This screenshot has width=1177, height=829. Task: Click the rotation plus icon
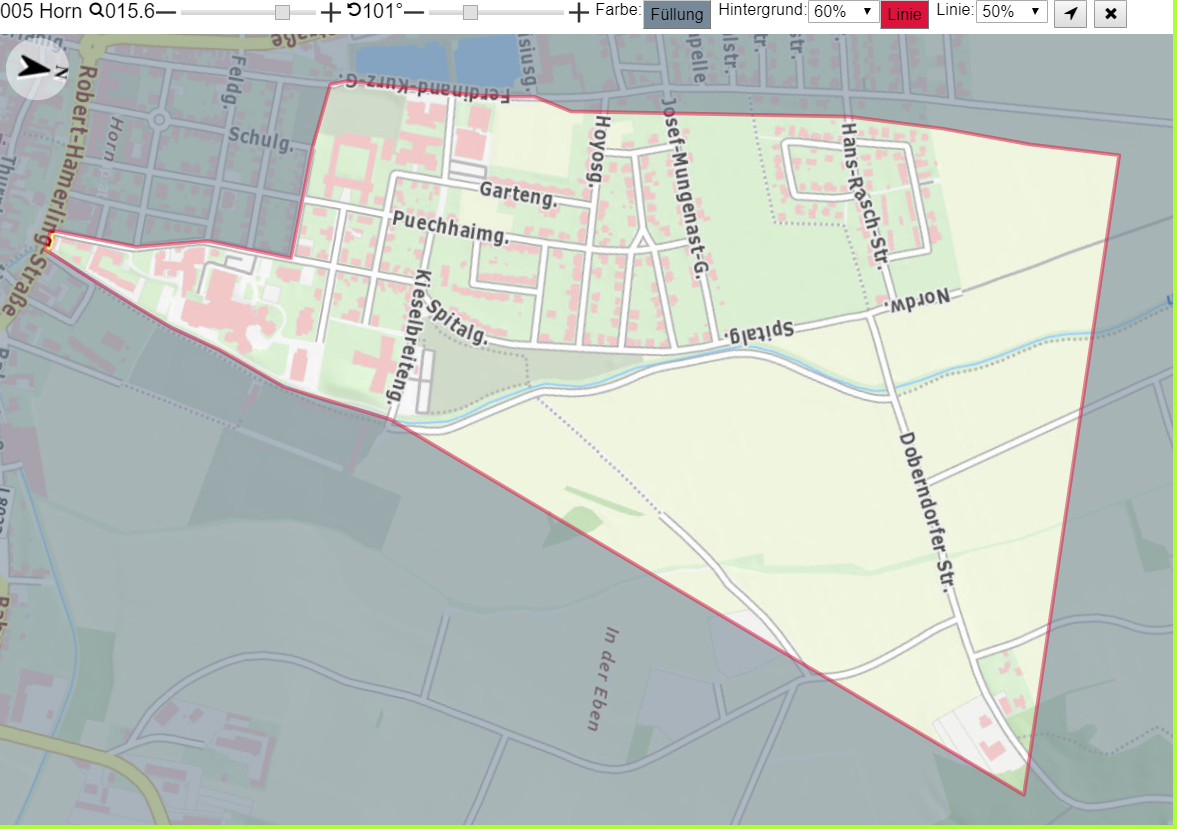tap(578, 13)
